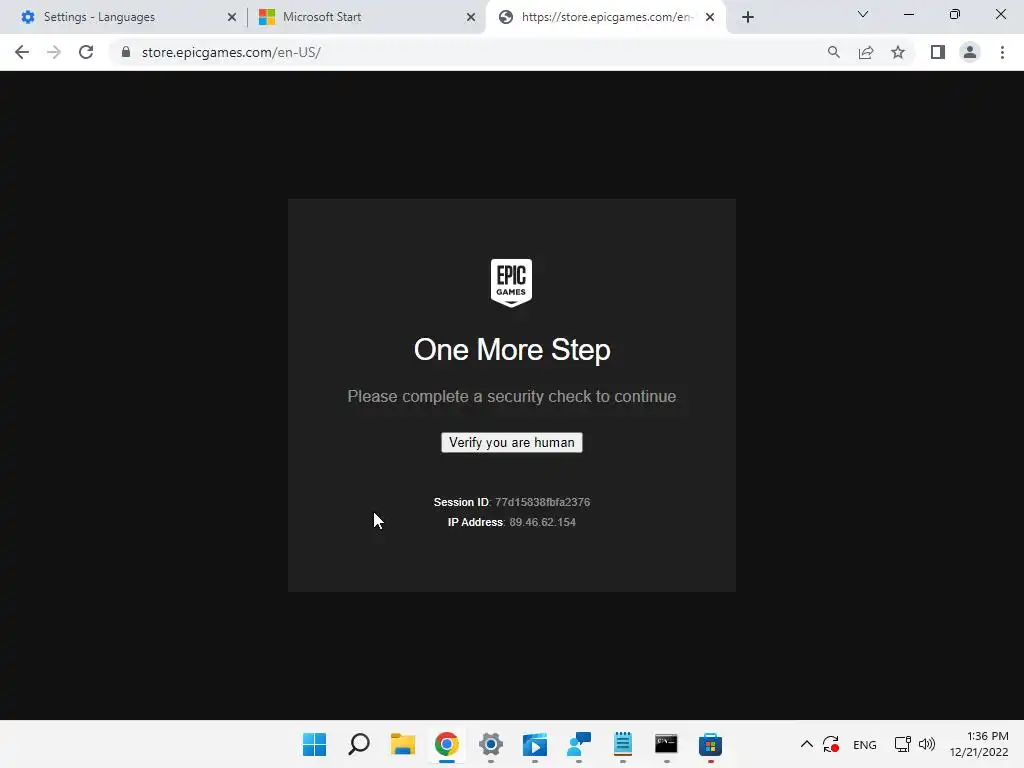Switch to the Microsoft Start tab
The width and height of the screenshot is (1024, 768).
tap(367, 17)
